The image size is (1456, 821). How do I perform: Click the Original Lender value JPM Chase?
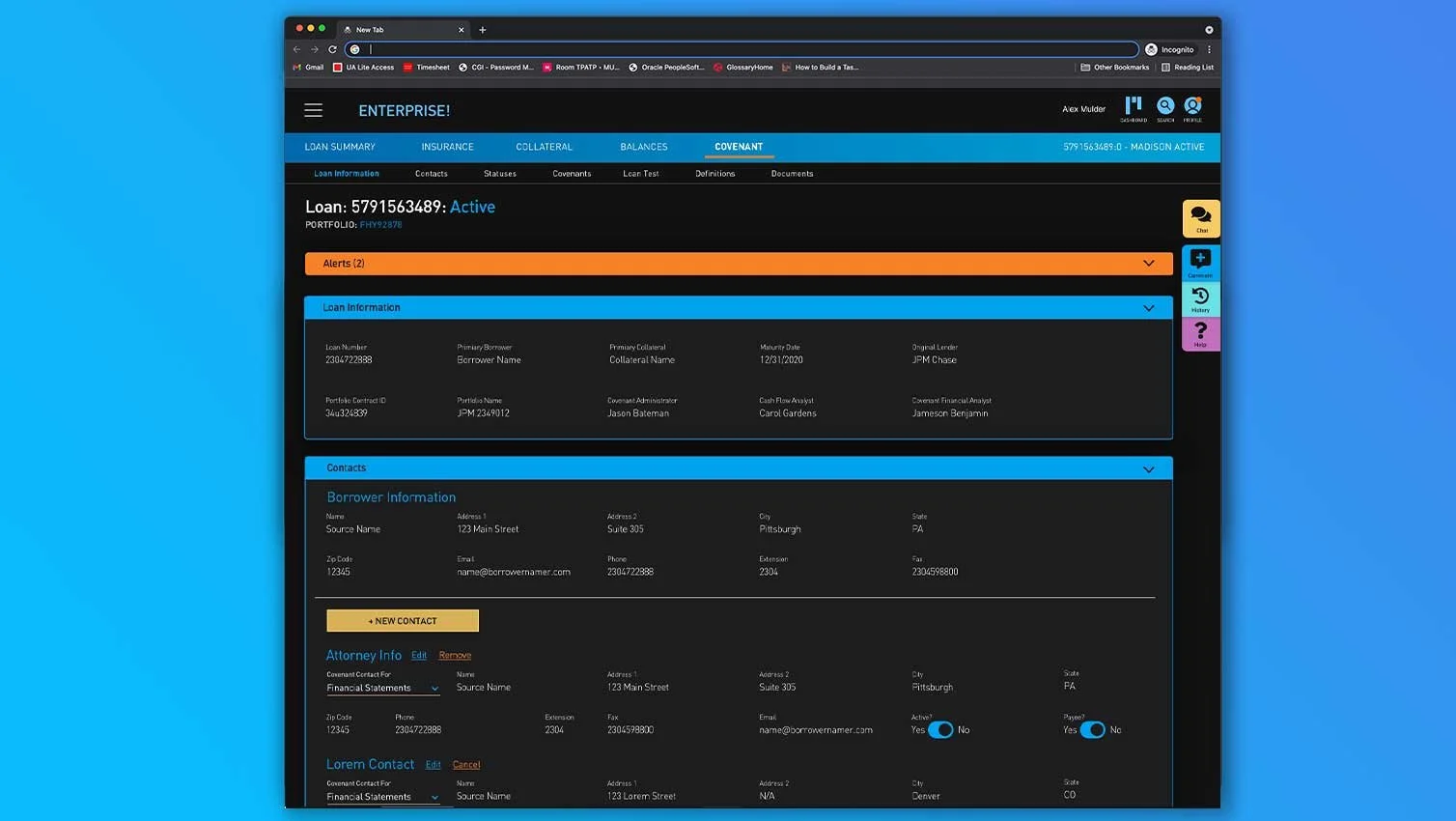(935, 360)
